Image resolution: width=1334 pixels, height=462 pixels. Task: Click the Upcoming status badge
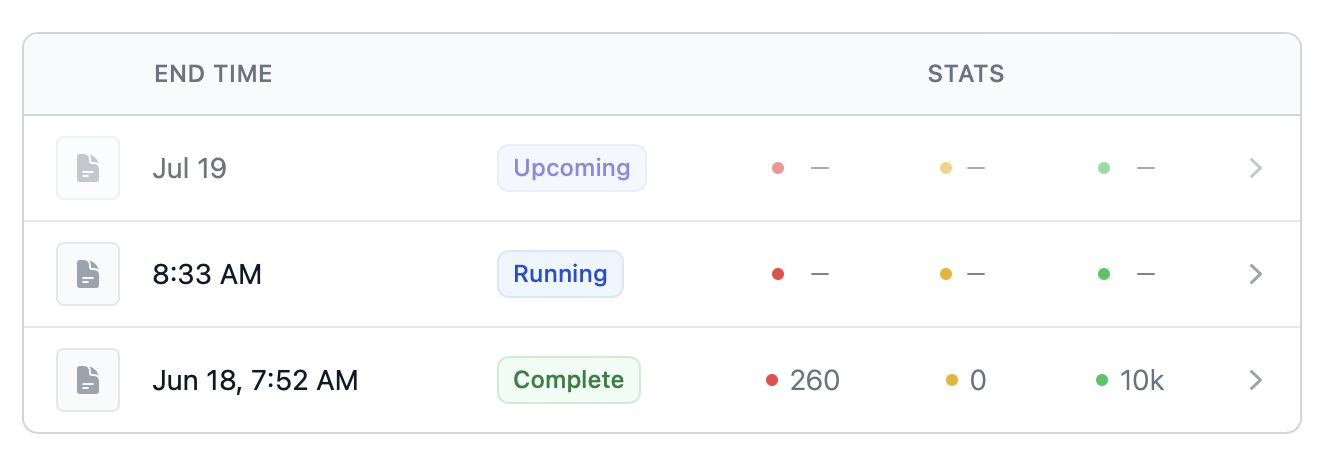(572, 168)
